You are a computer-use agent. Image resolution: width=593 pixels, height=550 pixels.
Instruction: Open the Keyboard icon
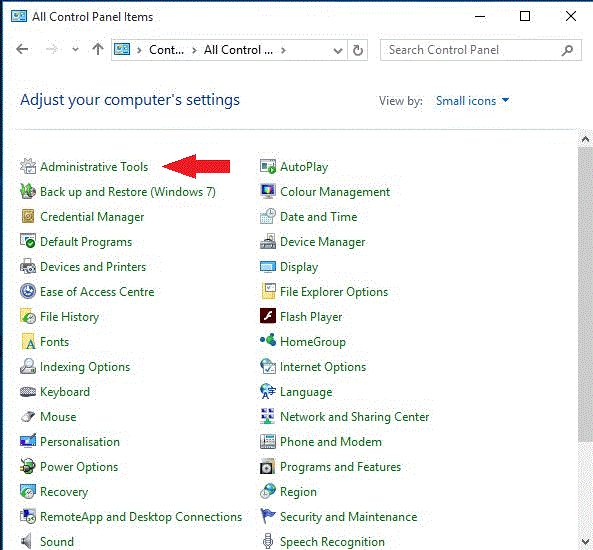28,392
